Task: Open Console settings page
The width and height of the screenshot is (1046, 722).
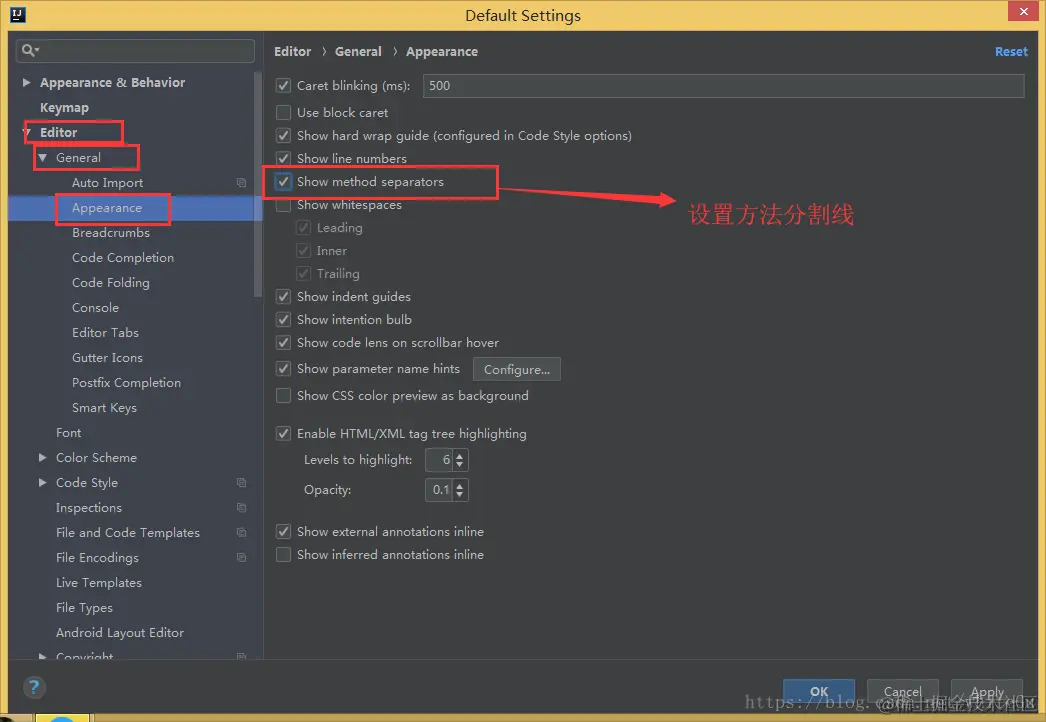Action: pyautogui.click(x=95, y=308)
